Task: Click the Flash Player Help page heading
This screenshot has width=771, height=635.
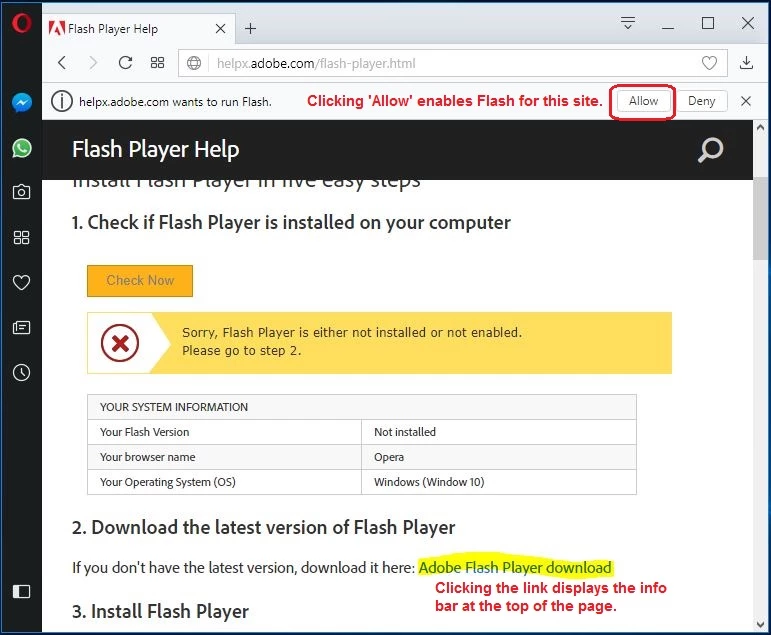Action: [x=155, y=150]
